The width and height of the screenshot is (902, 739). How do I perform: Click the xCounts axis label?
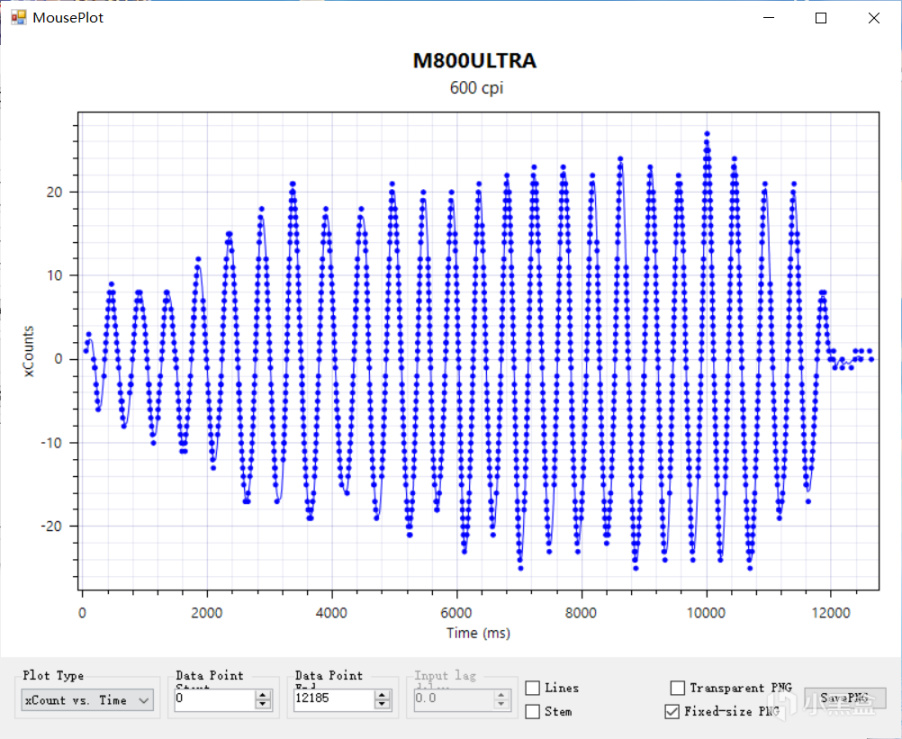29,351
